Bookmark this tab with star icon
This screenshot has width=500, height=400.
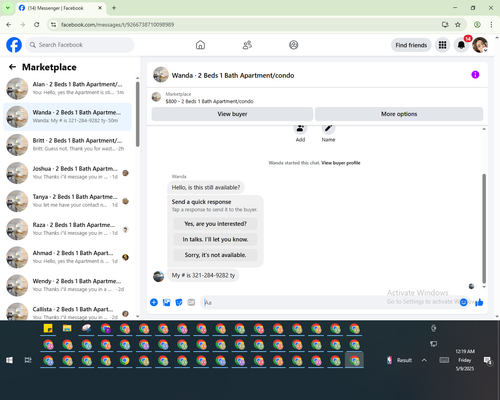(x=458, y=24)
